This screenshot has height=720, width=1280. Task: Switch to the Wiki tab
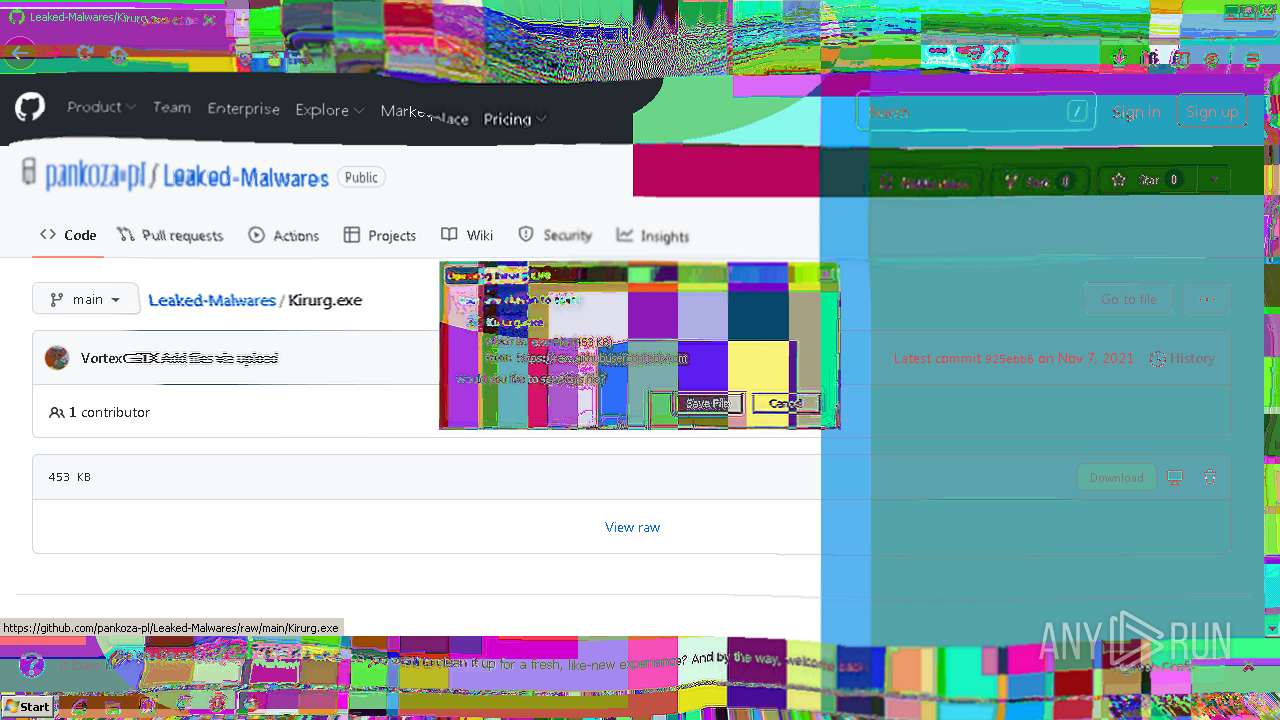coord(467,235)
